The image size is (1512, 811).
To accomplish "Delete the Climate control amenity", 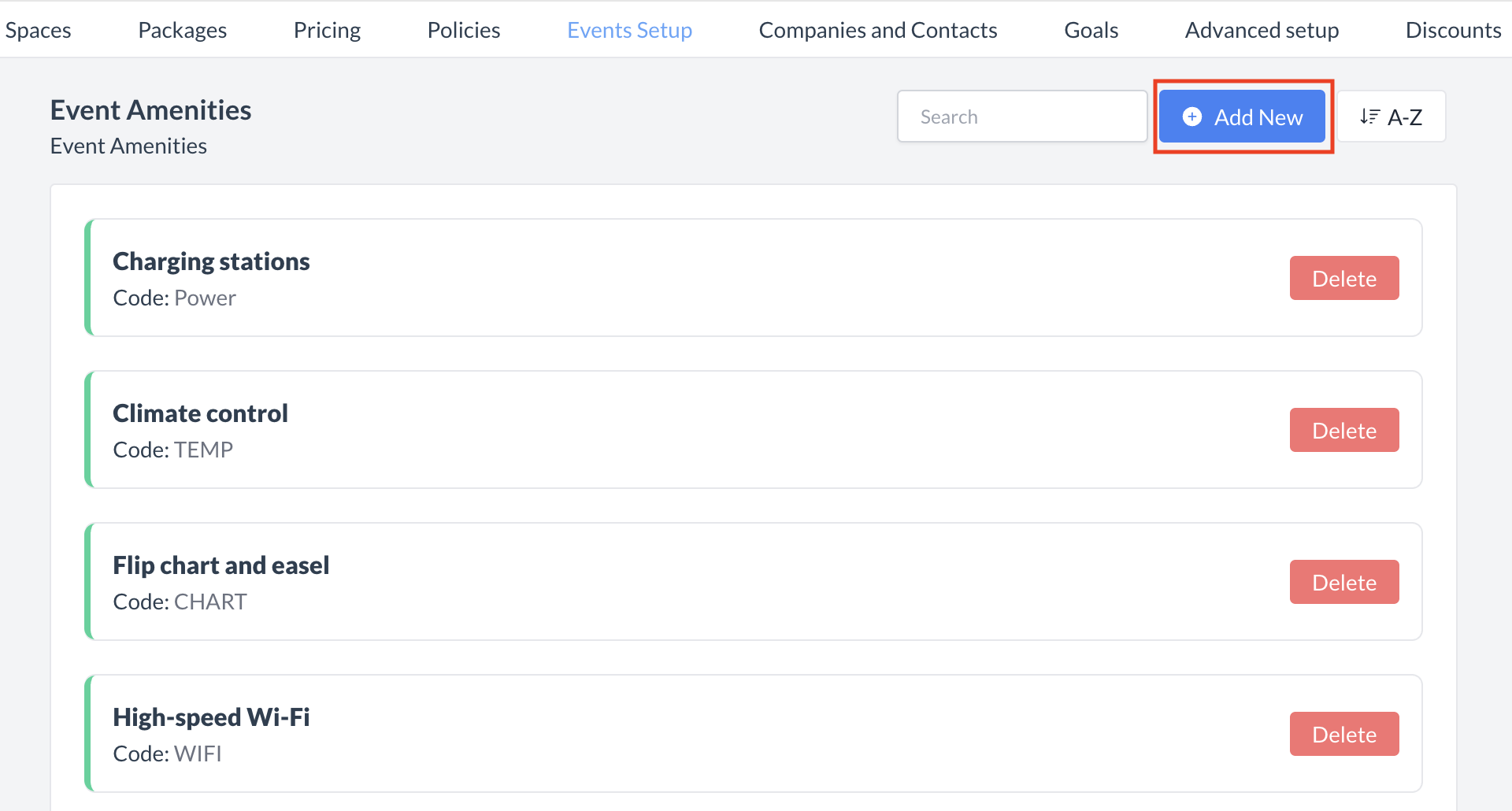I will click(1343, 430).
